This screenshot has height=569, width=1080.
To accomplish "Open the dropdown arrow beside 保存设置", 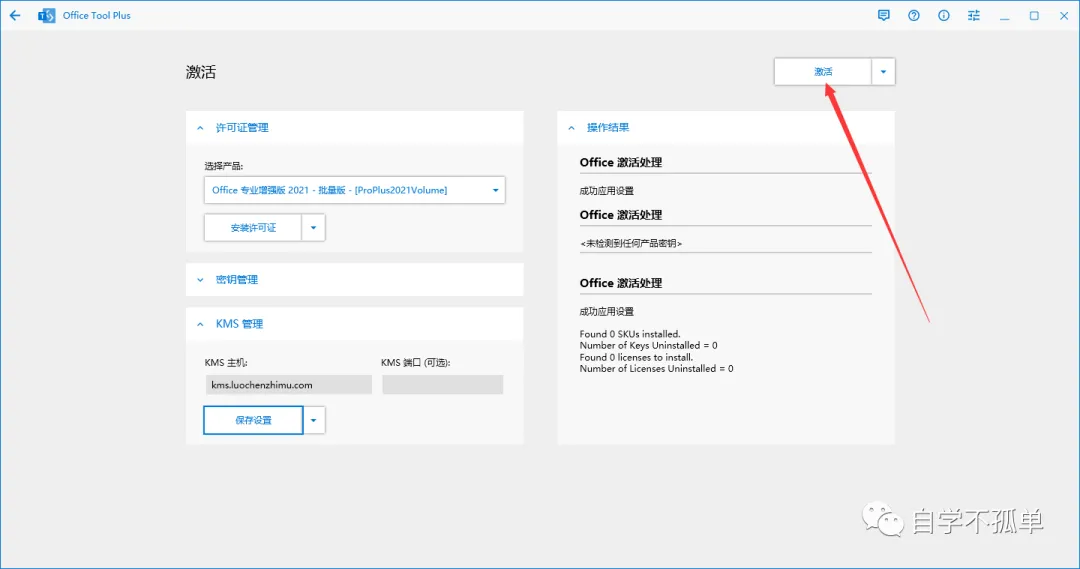I will (x=313, y=420).
